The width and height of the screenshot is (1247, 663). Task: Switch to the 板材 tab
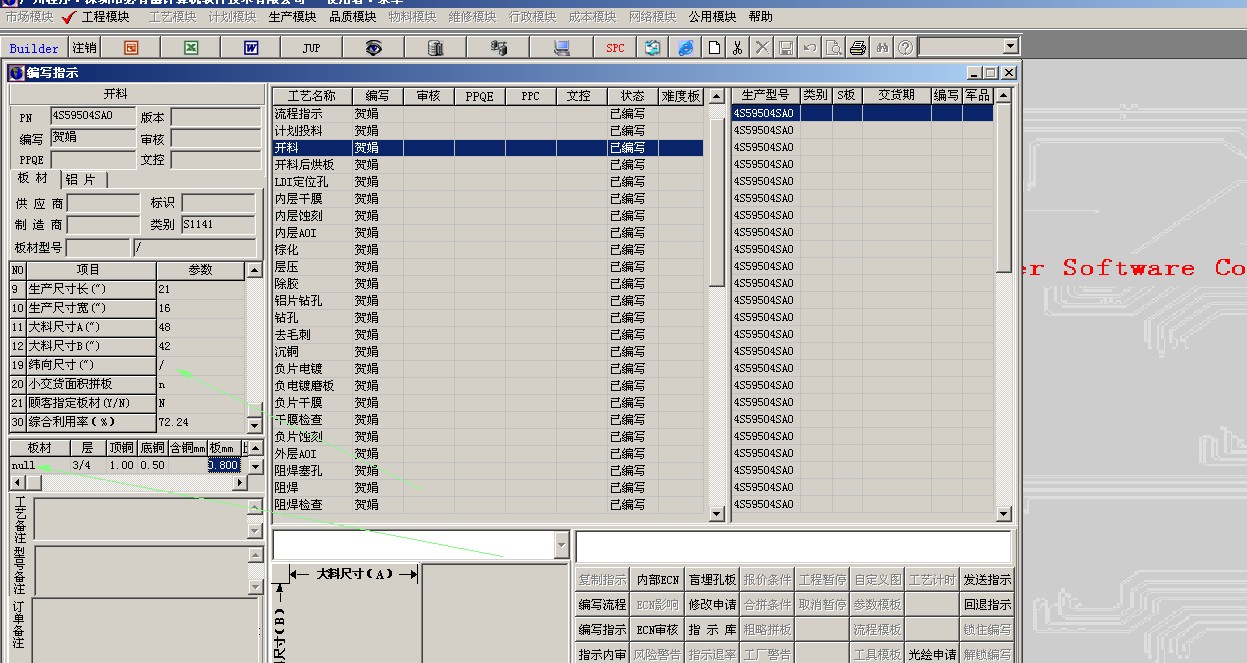pyautogui.click(x=32, y=178)
